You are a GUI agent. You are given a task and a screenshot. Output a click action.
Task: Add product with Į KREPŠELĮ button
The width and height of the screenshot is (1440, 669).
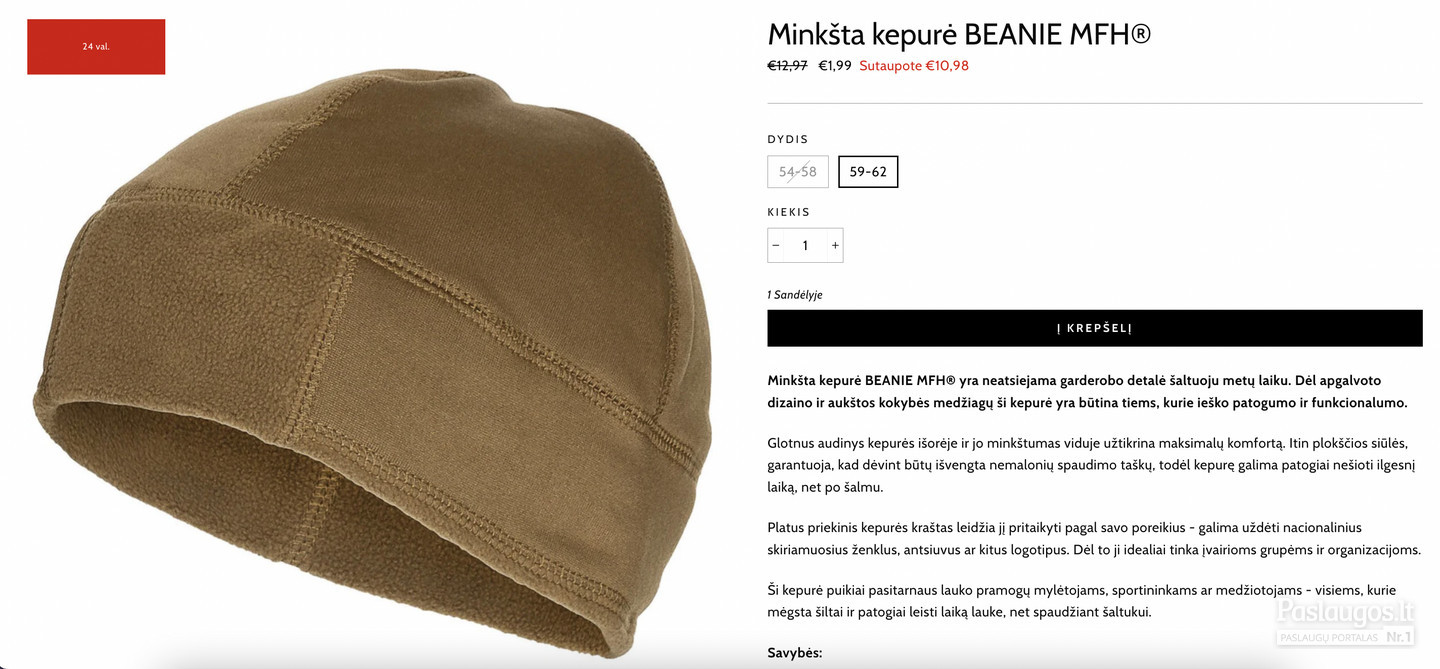(x=1094, y=328)
